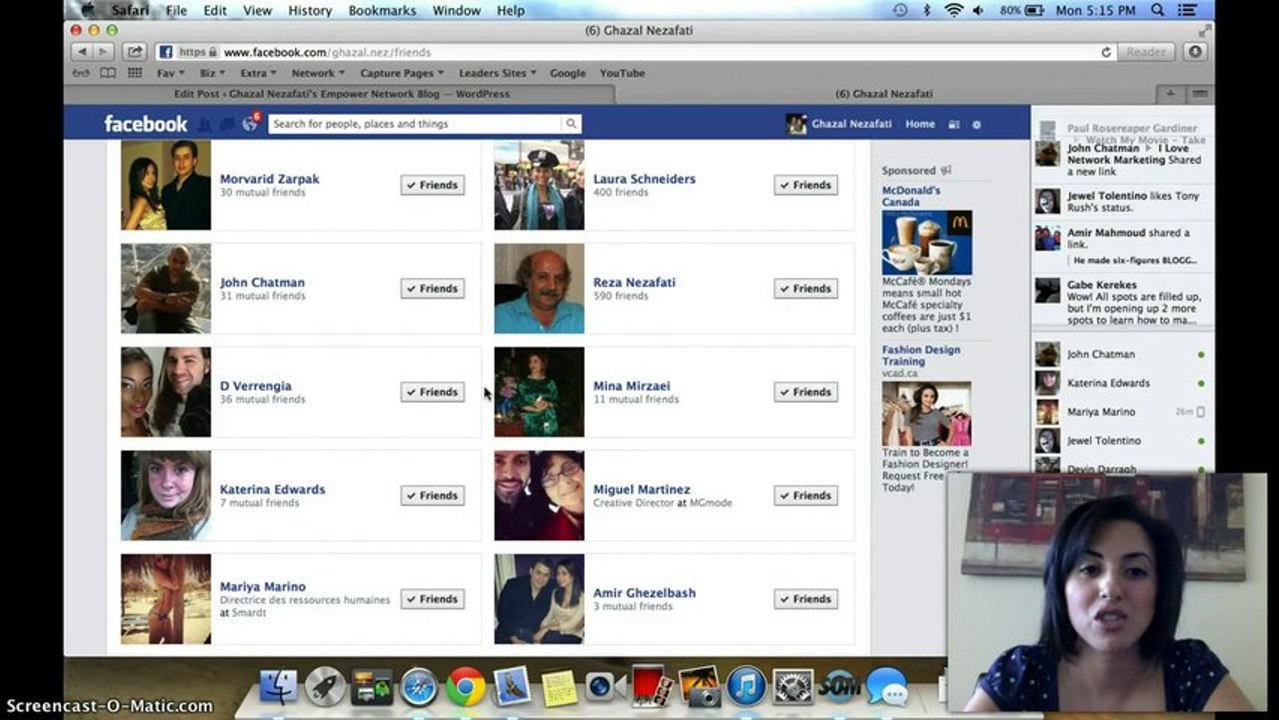This screenshot has height=720, width=1279.
Task: Show Reading List glasses icon
Action: [82, 73]
